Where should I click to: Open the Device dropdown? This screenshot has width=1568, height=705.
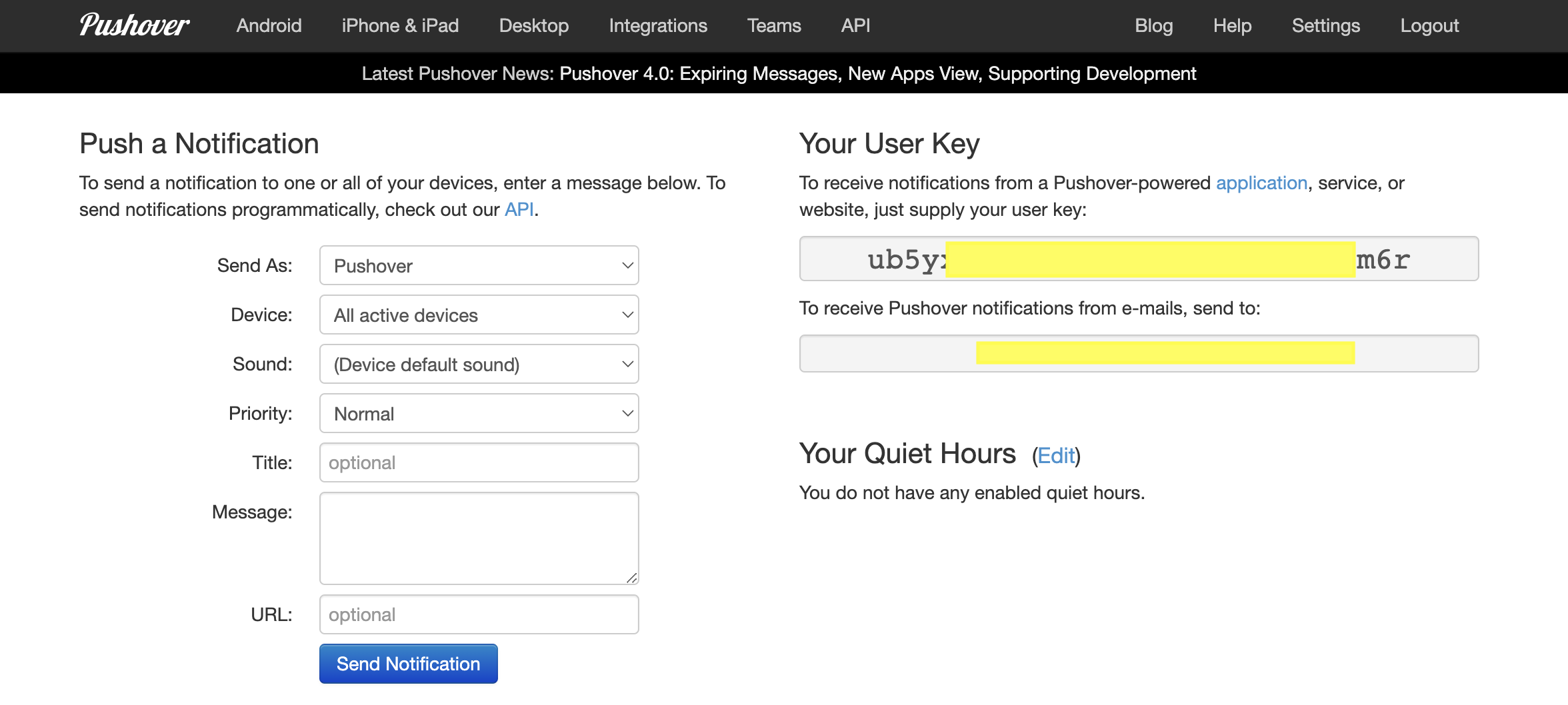click(479, 315)
